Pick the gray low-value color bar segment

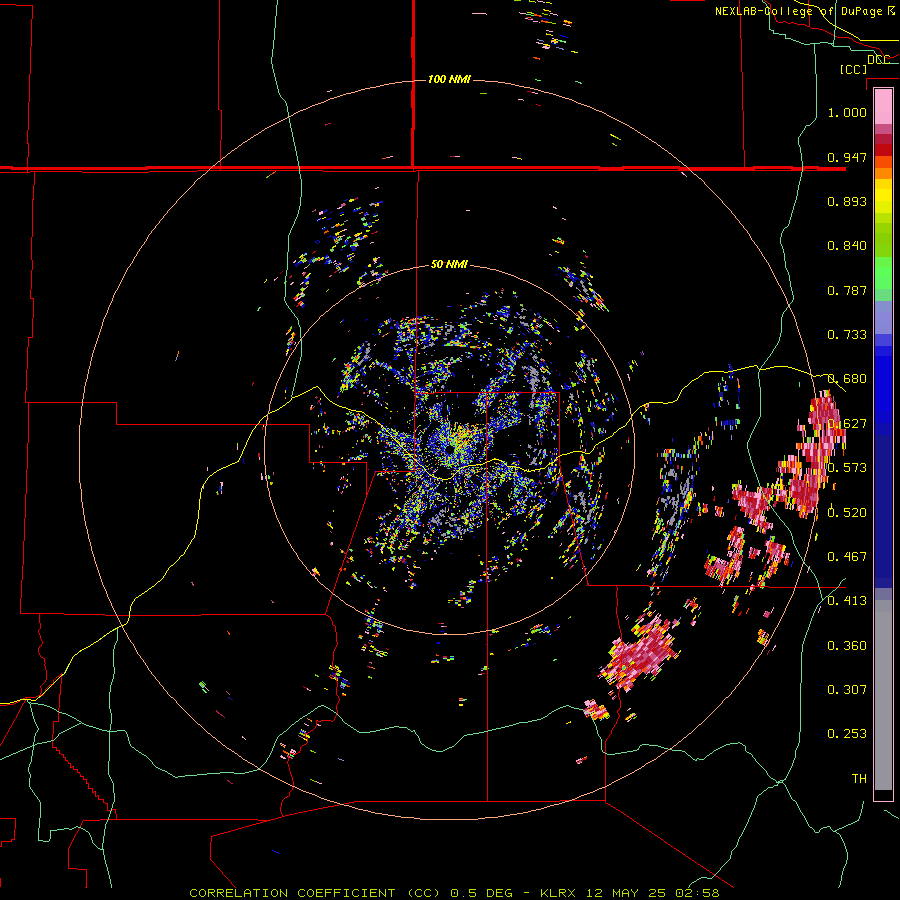pyautogui.click(x=883, y=695)
